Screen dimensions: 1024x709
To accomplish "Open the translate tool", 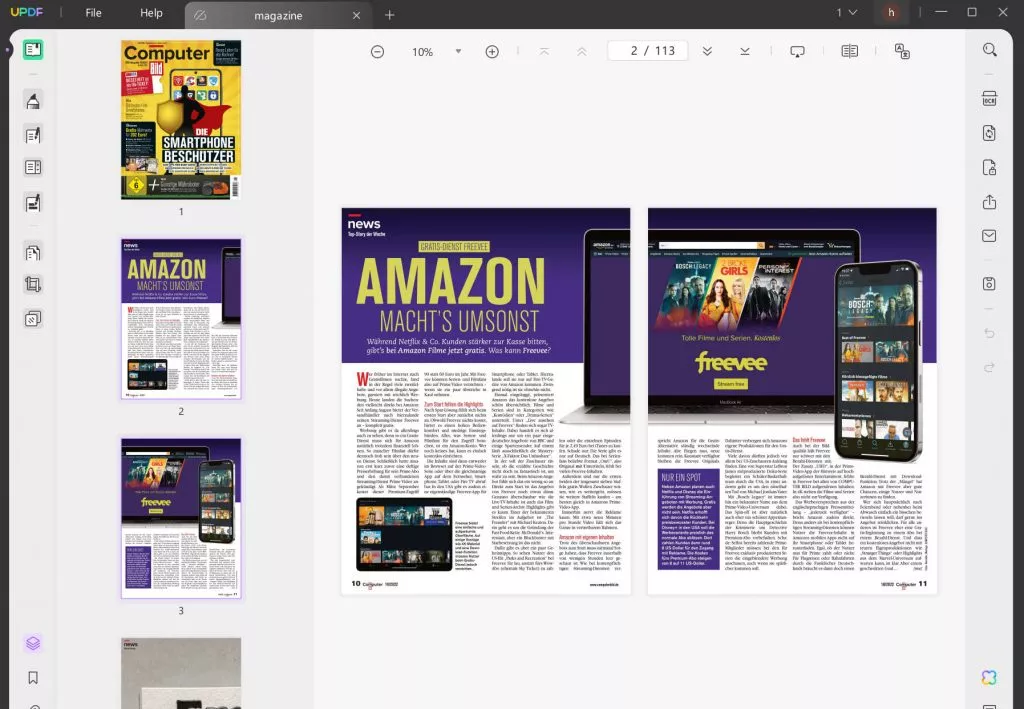I will pyautogui.click(x=902, y=52).
